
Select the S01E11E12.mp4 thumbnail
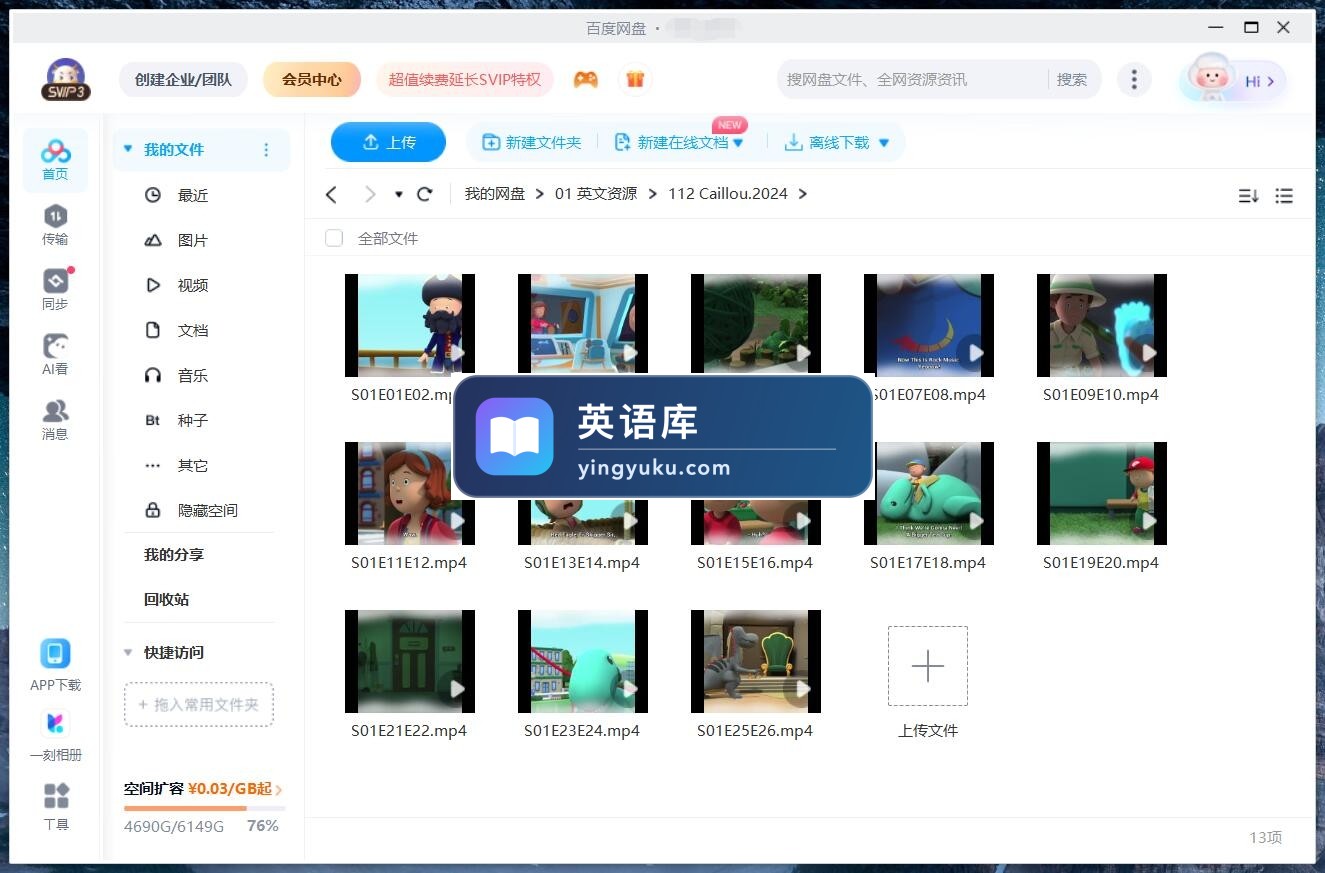point(410,493)
